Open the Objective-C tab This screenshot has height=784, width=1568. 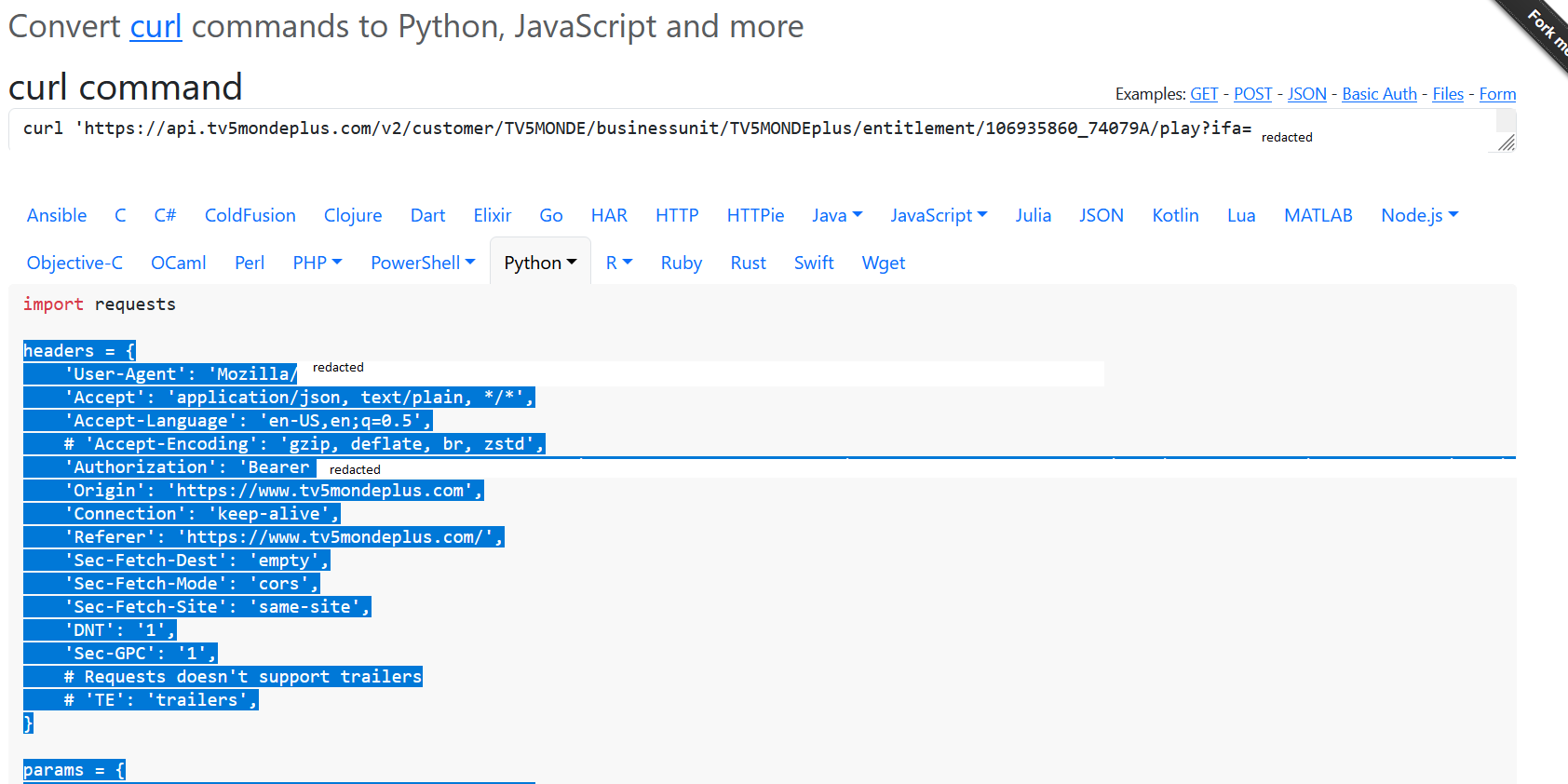point(74,264)
